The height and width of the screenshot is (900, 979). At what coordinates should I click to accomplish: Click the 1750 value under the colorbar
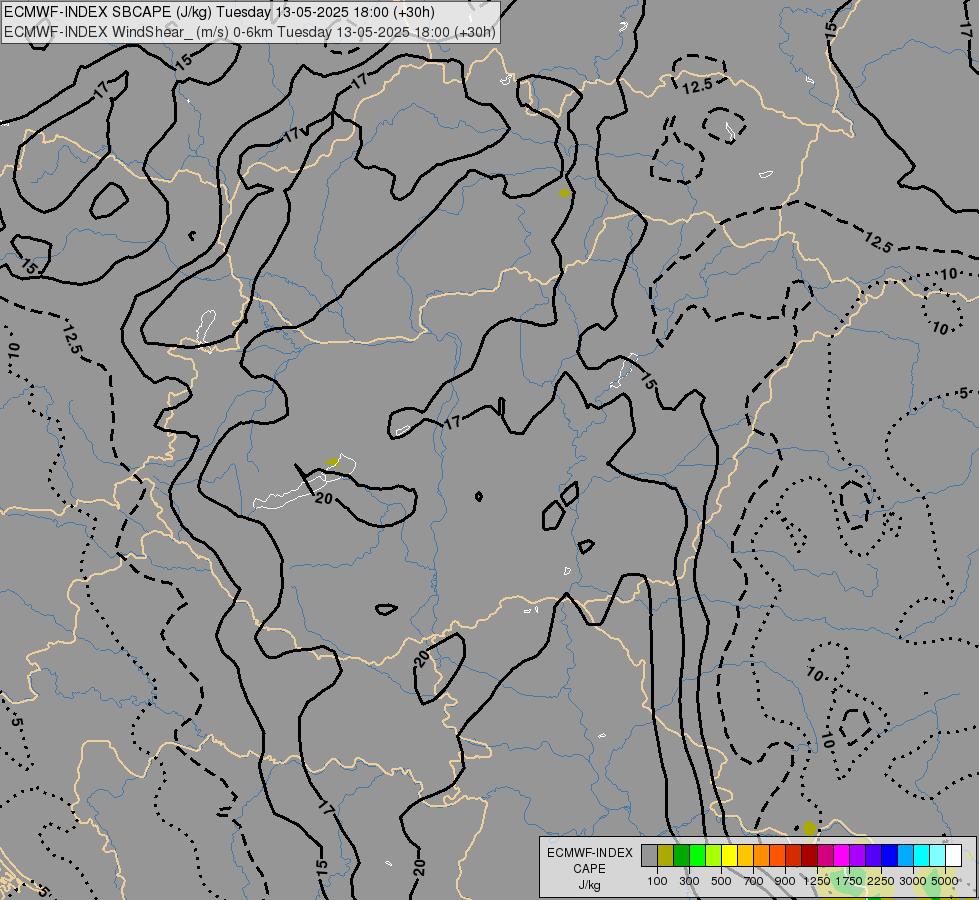(849, 881)
